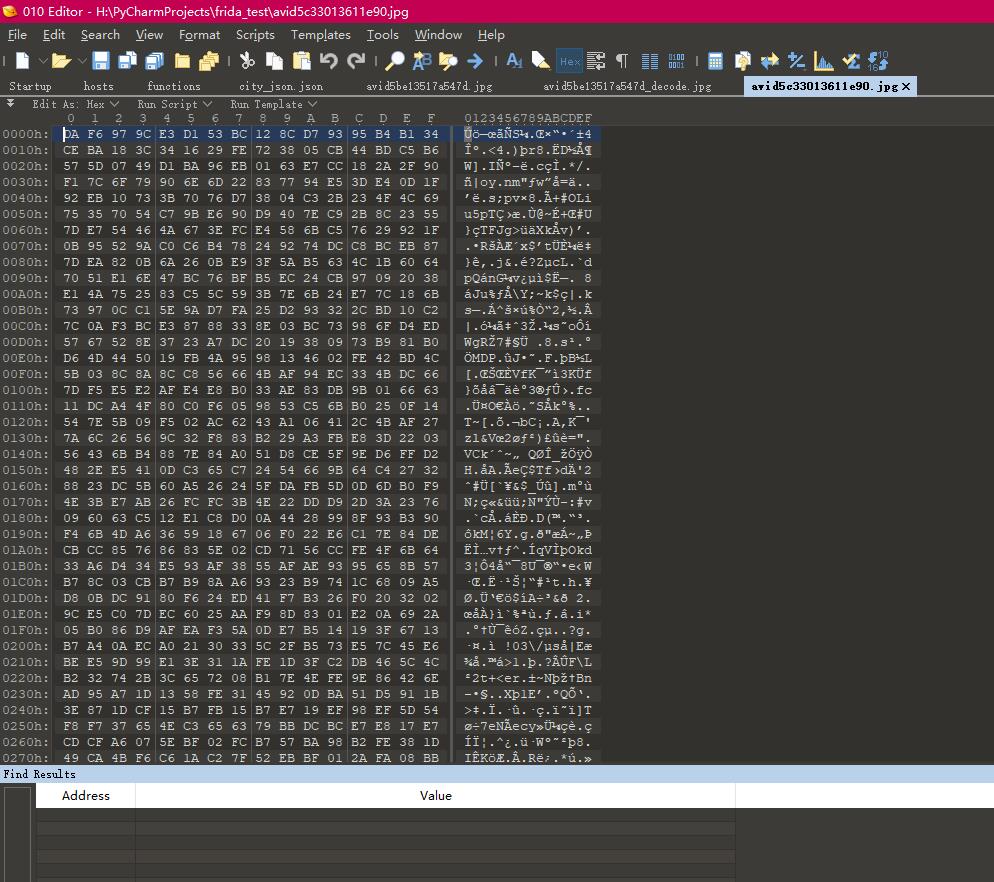Screen dimensions: 994x882
Task: Click the Cut scissors icon
Action: coord(247,61)
